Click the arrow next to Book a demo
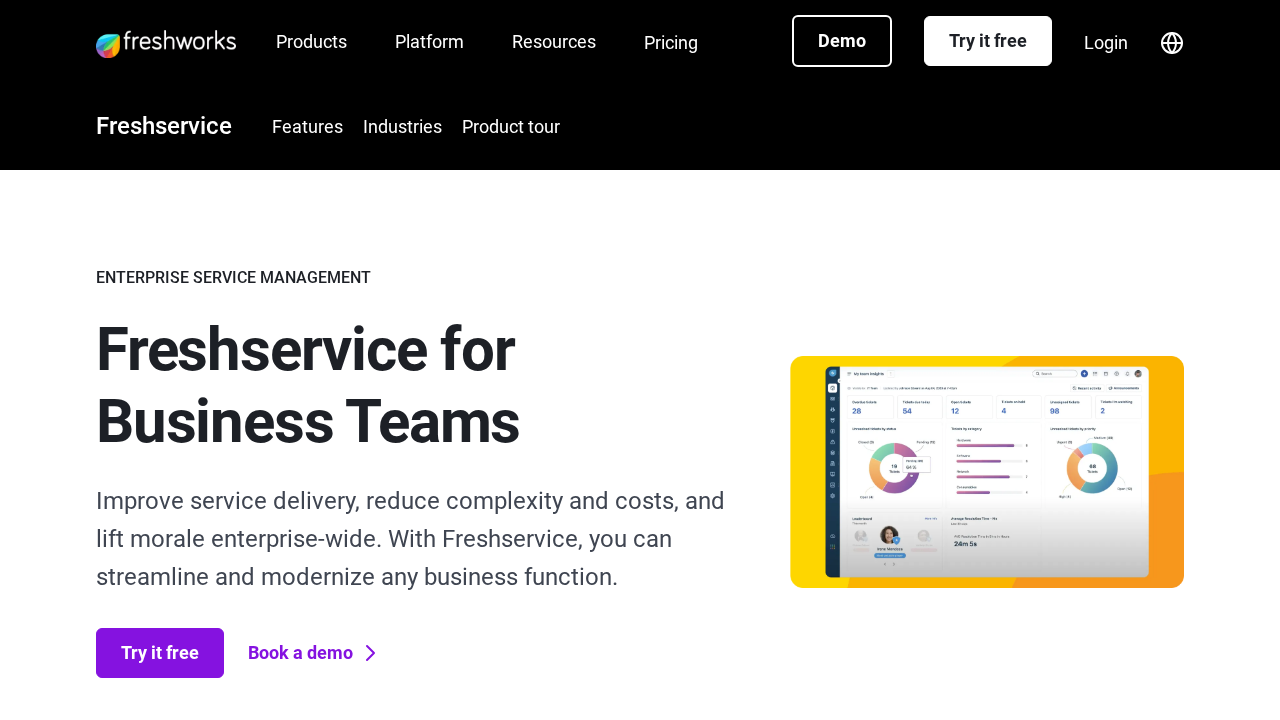The image size is (1280, 720). tap(370, 653)
